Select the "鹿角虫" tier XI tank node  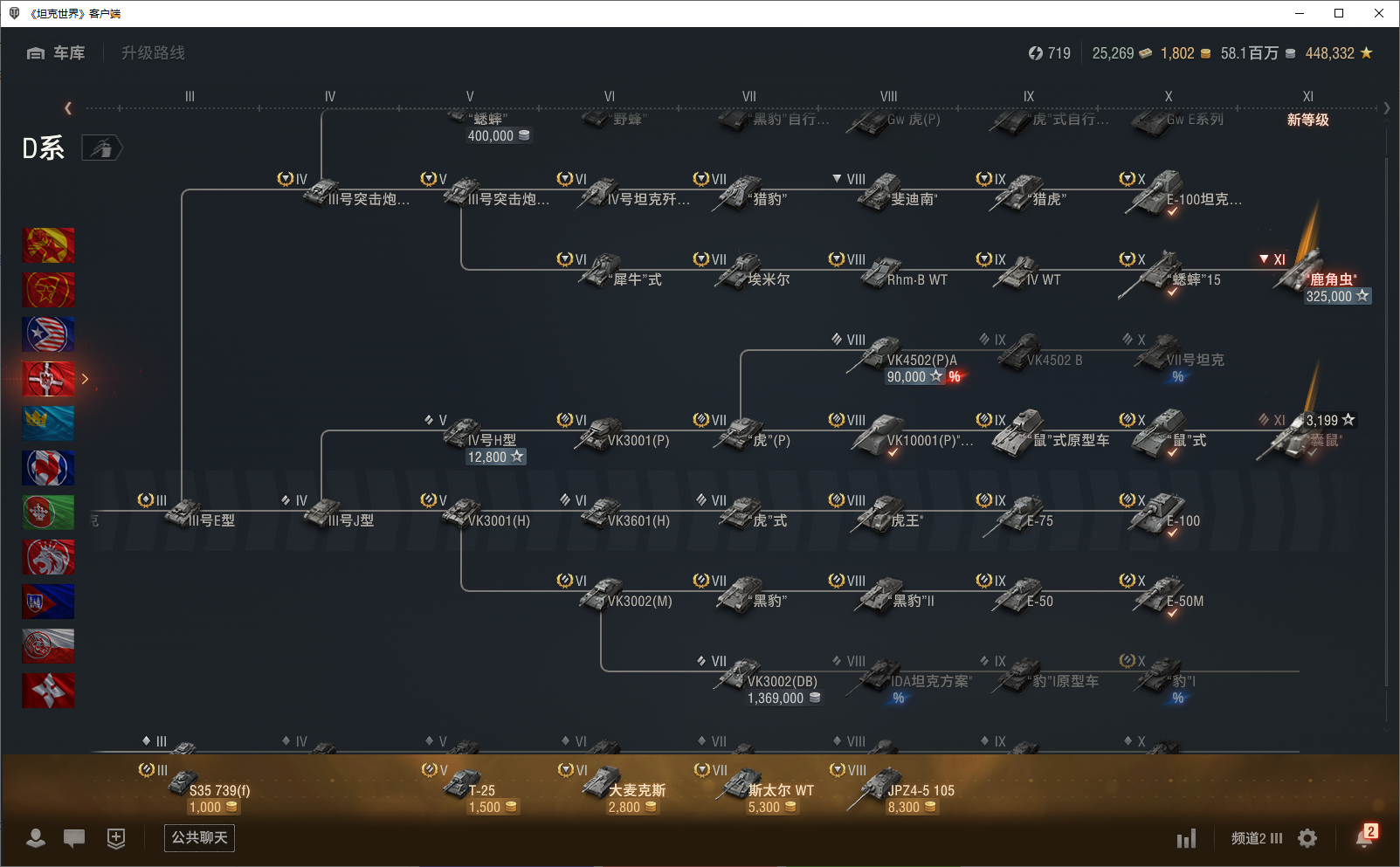pos(1314,276)
